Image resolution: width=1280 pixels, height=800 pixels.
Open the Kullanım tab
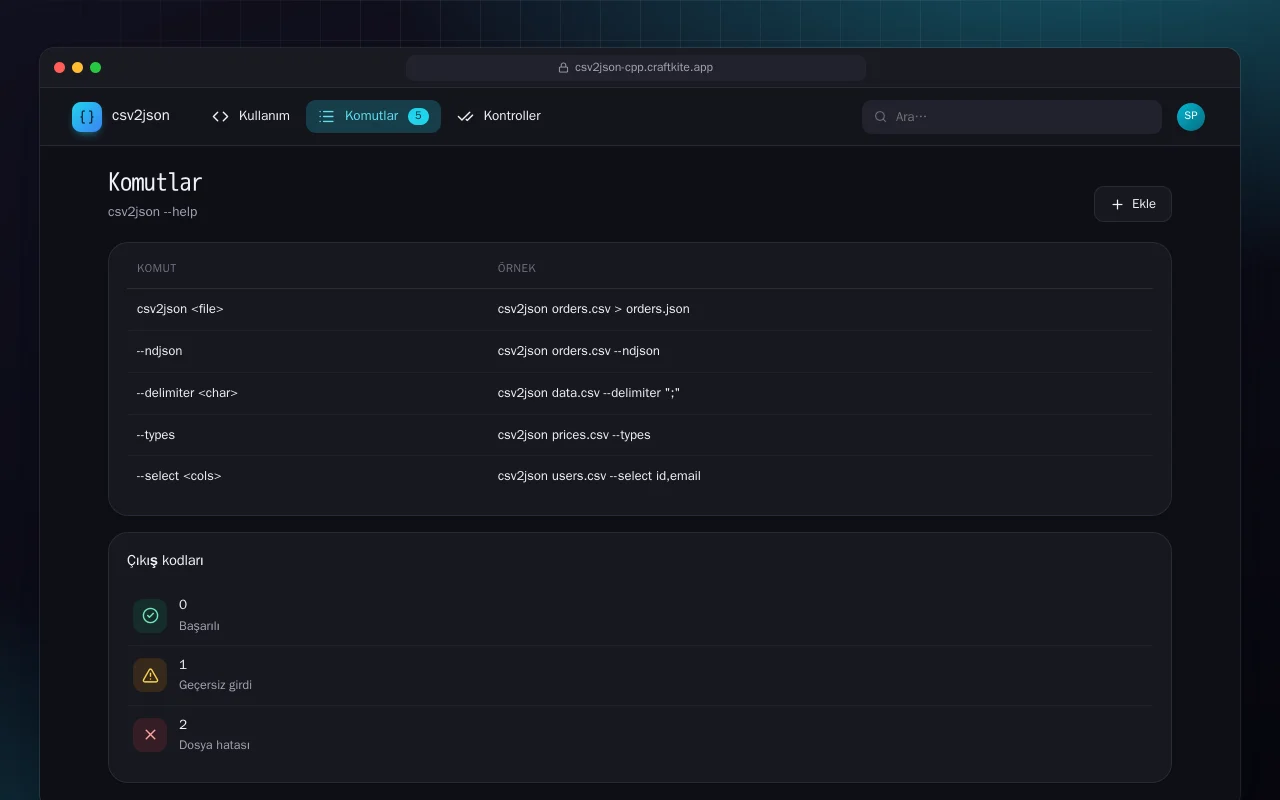coord(251,117)
